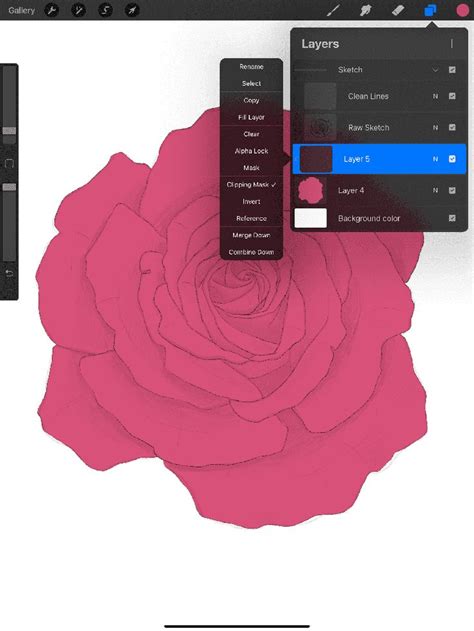Choose Combine Down in layer menu
474x631 pixels.
[251, 252]
